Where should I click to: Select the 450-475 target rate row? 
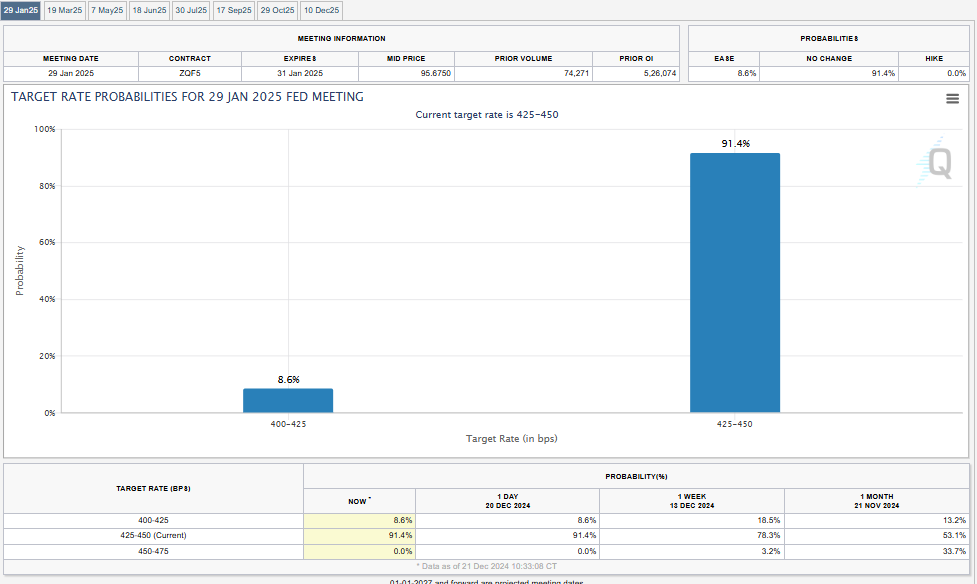point(486,551)
